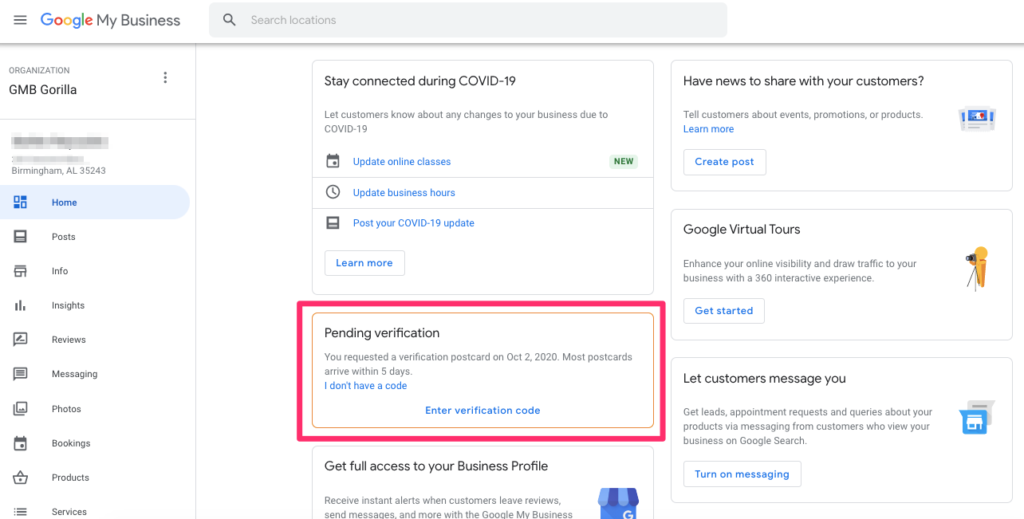Click Get full access to your Business Profile heading
Viewport: 1024px width, 519px height.
[x=436, y=466]
